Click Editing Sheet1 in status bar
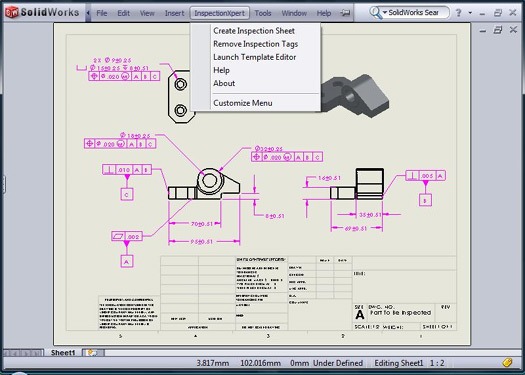The image size is (525, 375). point(398,363)
